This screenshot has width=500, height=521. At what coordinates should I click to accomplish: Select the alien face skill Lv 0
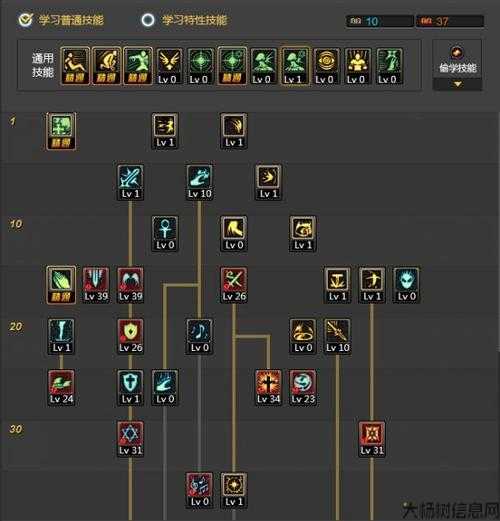tap(406, 285)
